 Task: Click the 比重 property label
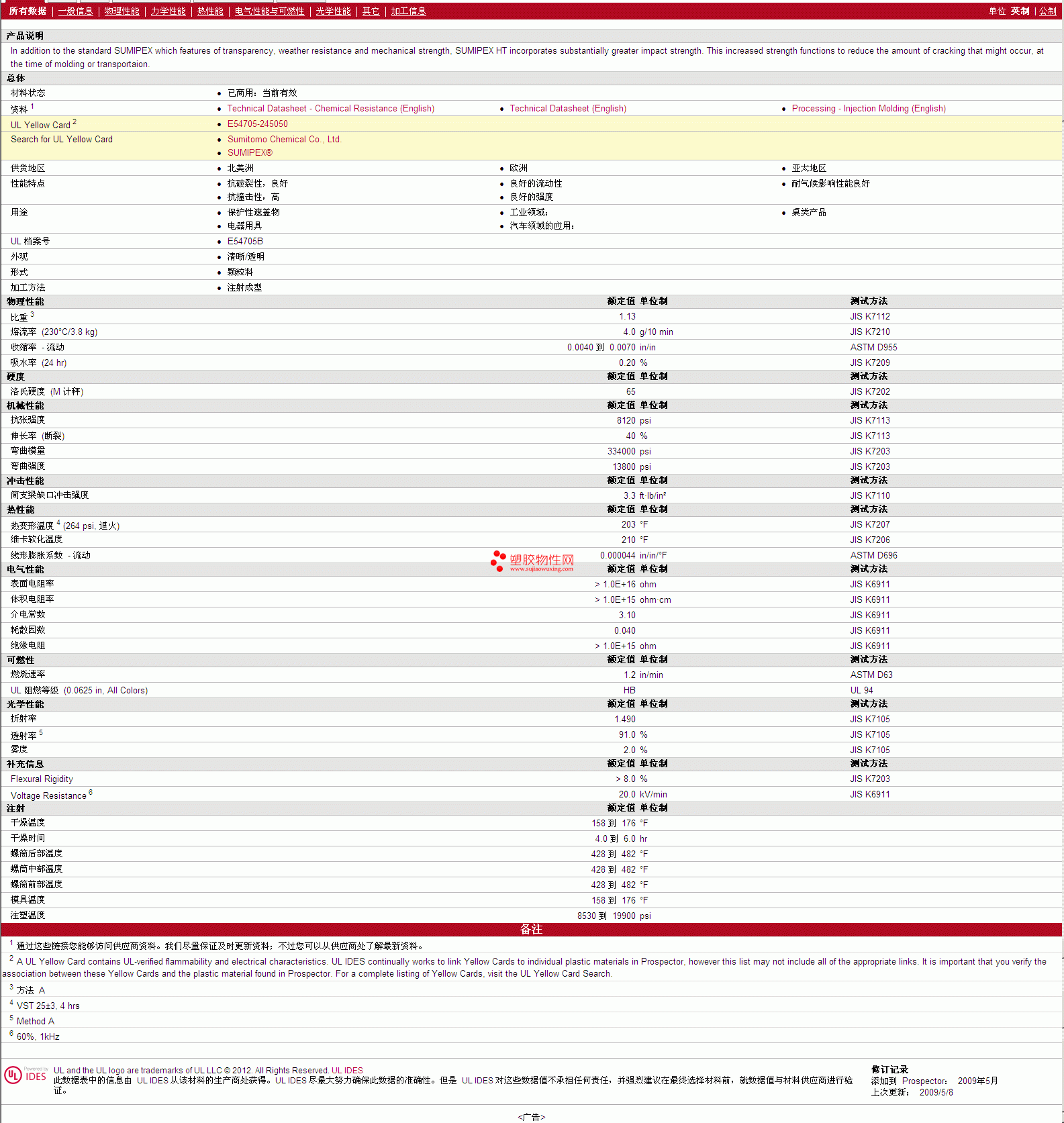(19, 317)
